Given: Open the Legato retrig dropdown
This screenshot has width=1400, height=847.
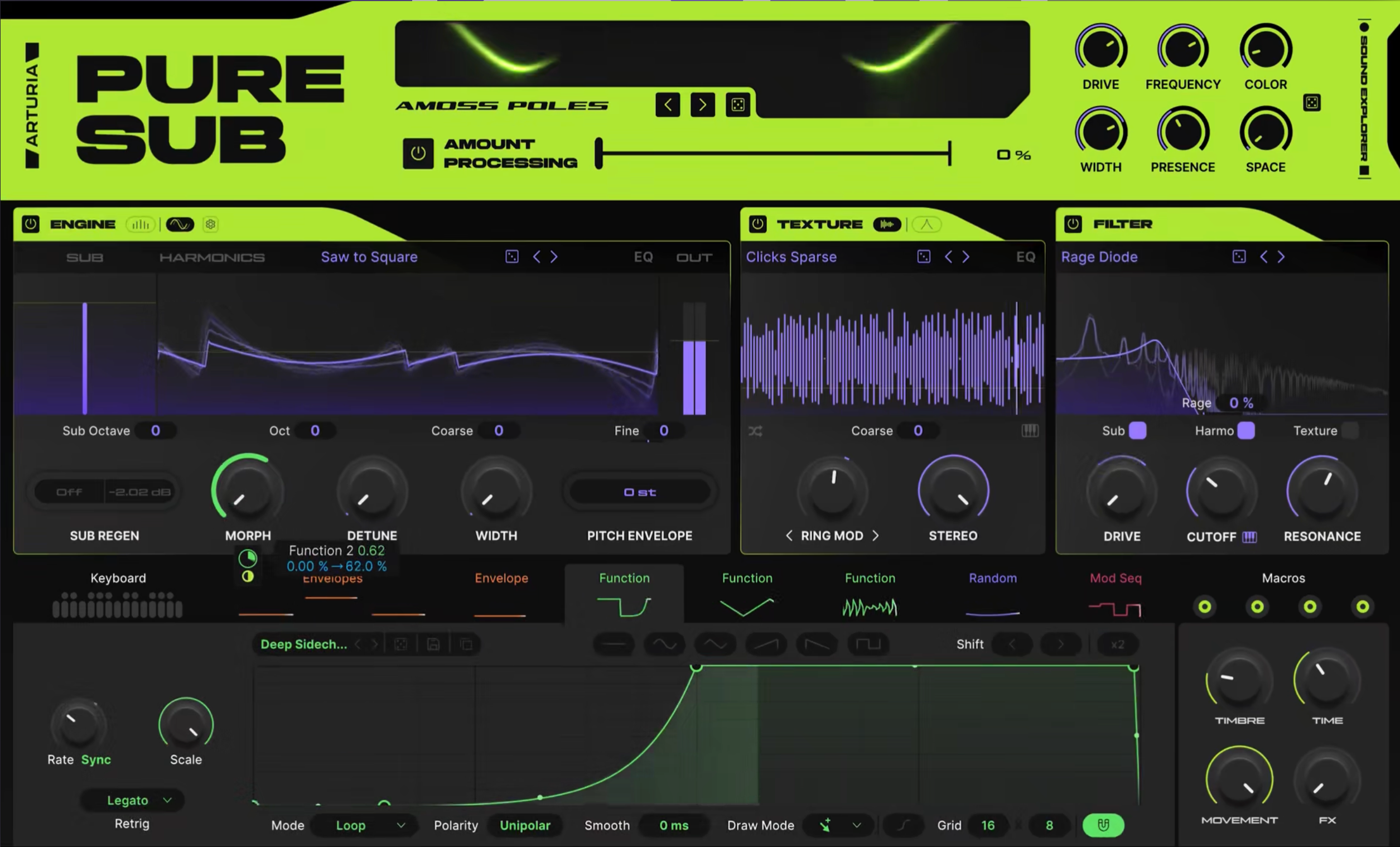Looking at the screenshot, I should [x=132, y=800].
